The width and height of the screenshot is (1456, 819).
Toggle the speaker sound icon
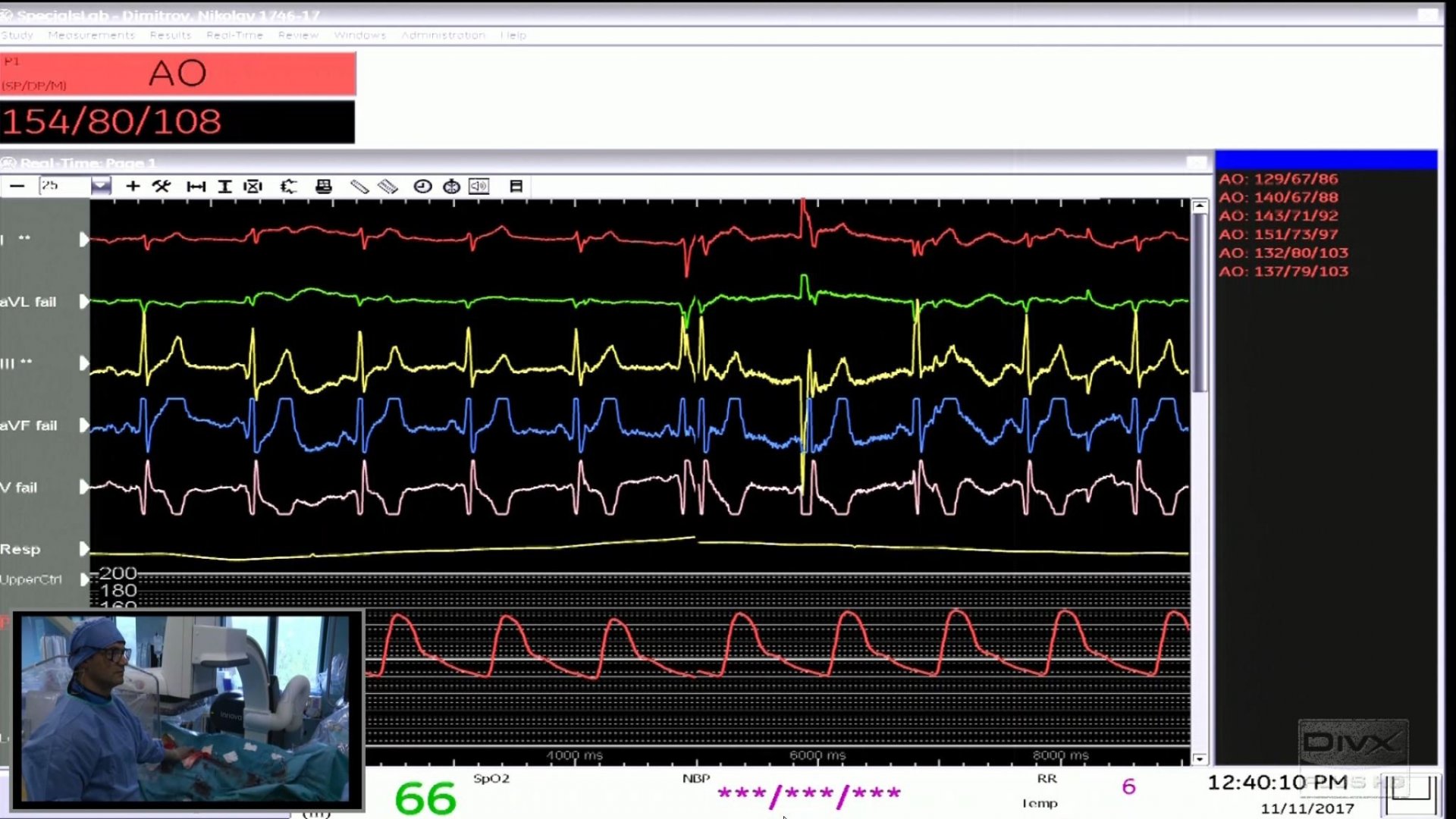point(479,186)
